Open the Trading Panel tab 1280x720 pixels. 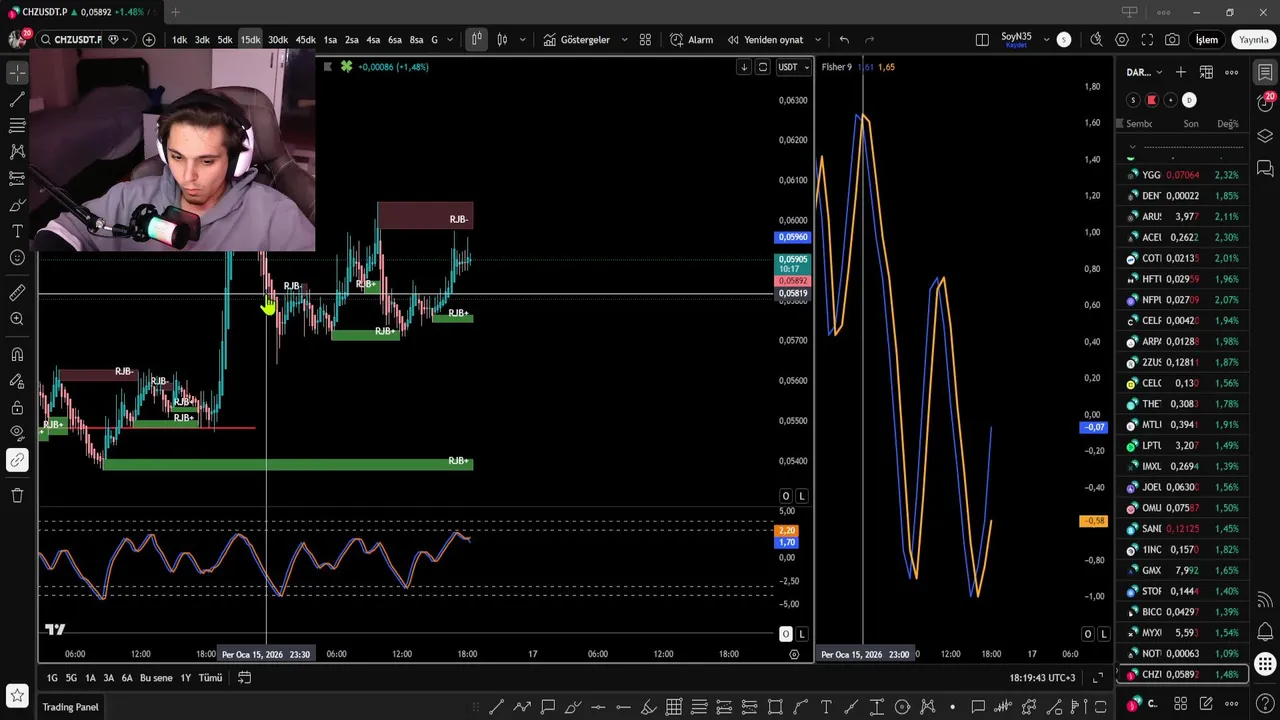click(x=70, y=707)
